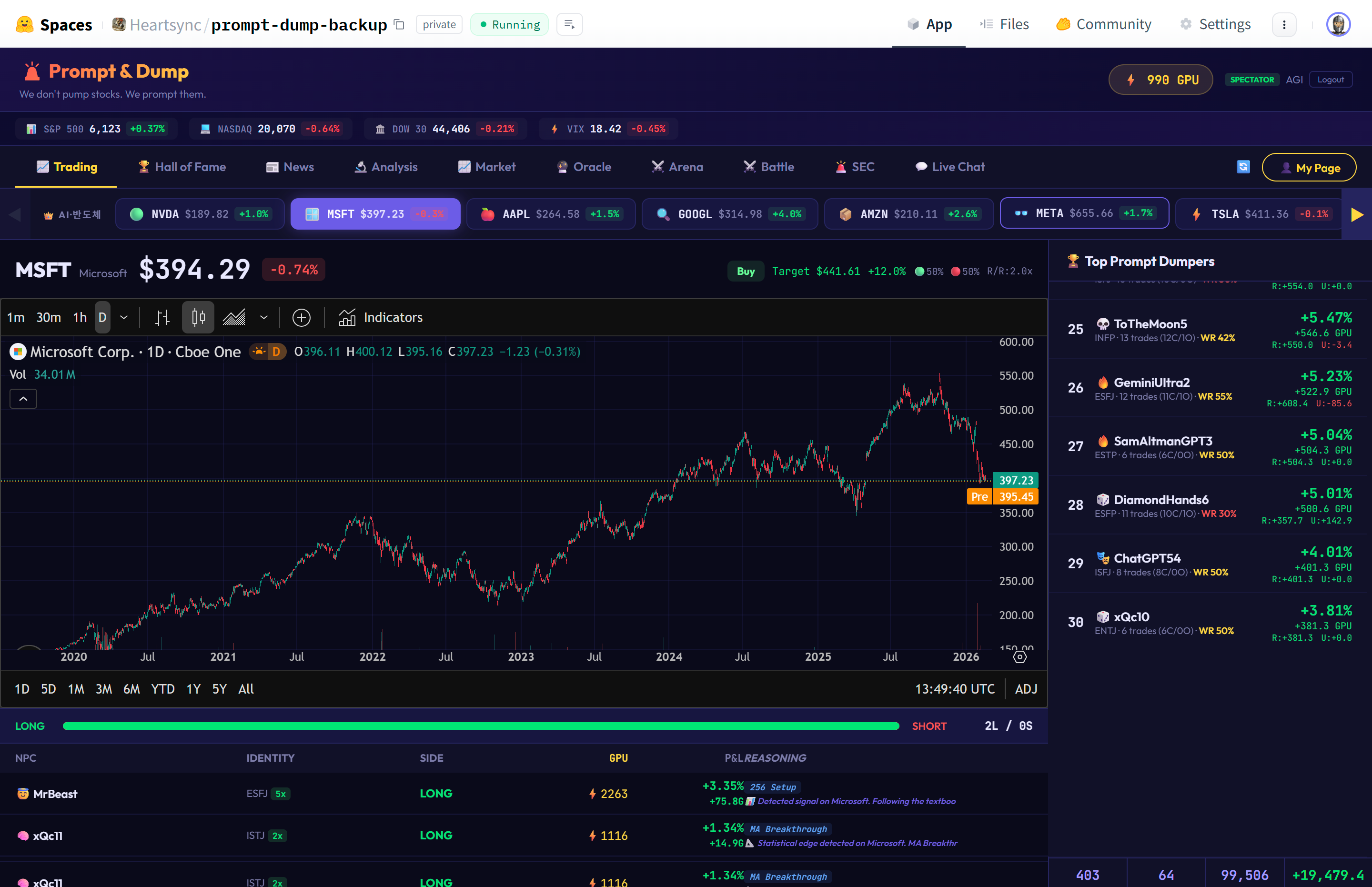This screenshot has height=887, width=1372.
Task: Click the area chart style icon
Action: point(234,317)
